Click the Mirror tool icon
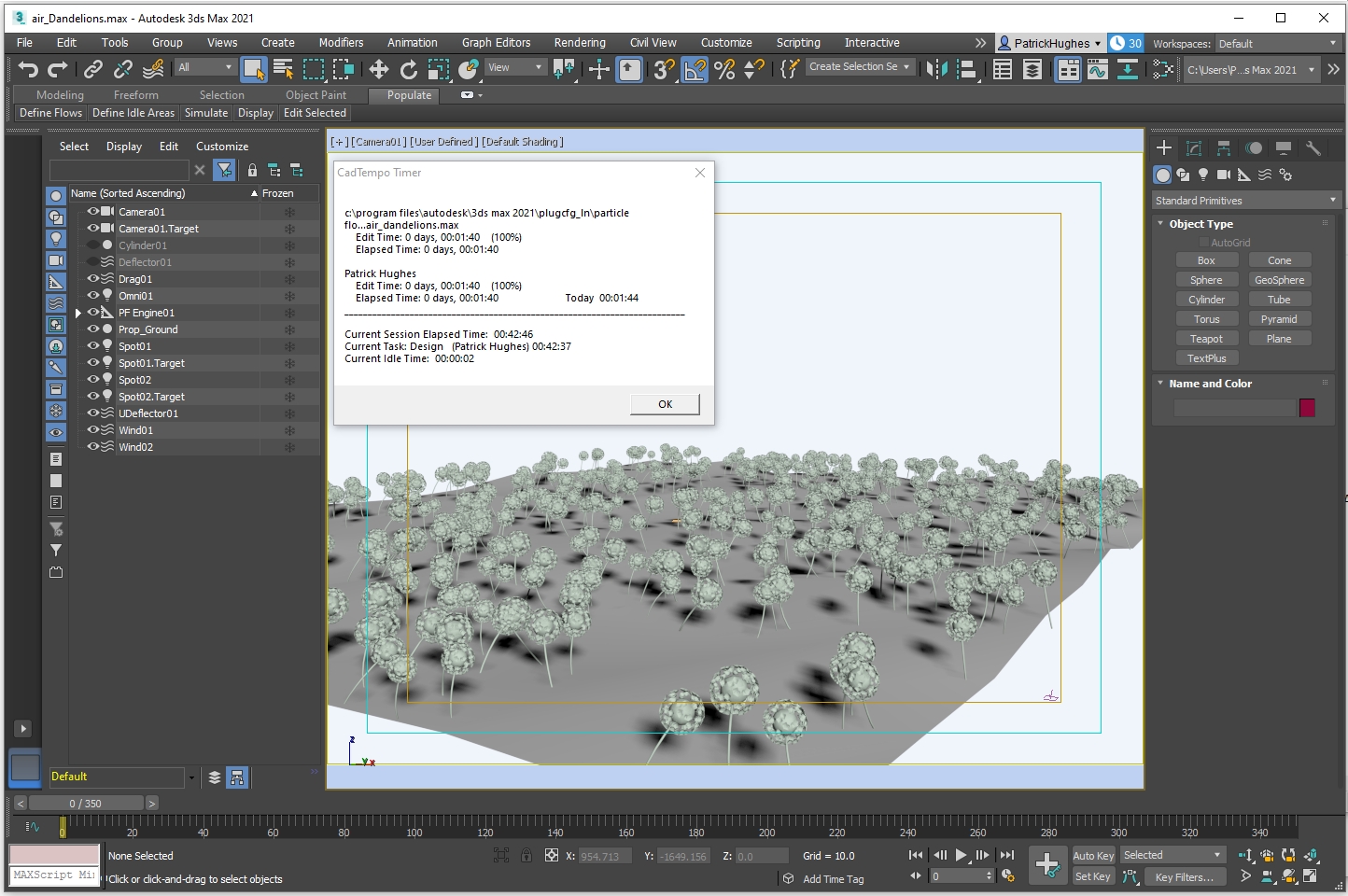Image resolution: width=1348 pixels, height=896 pixels. pyautogui.click(x=936, y=69)
